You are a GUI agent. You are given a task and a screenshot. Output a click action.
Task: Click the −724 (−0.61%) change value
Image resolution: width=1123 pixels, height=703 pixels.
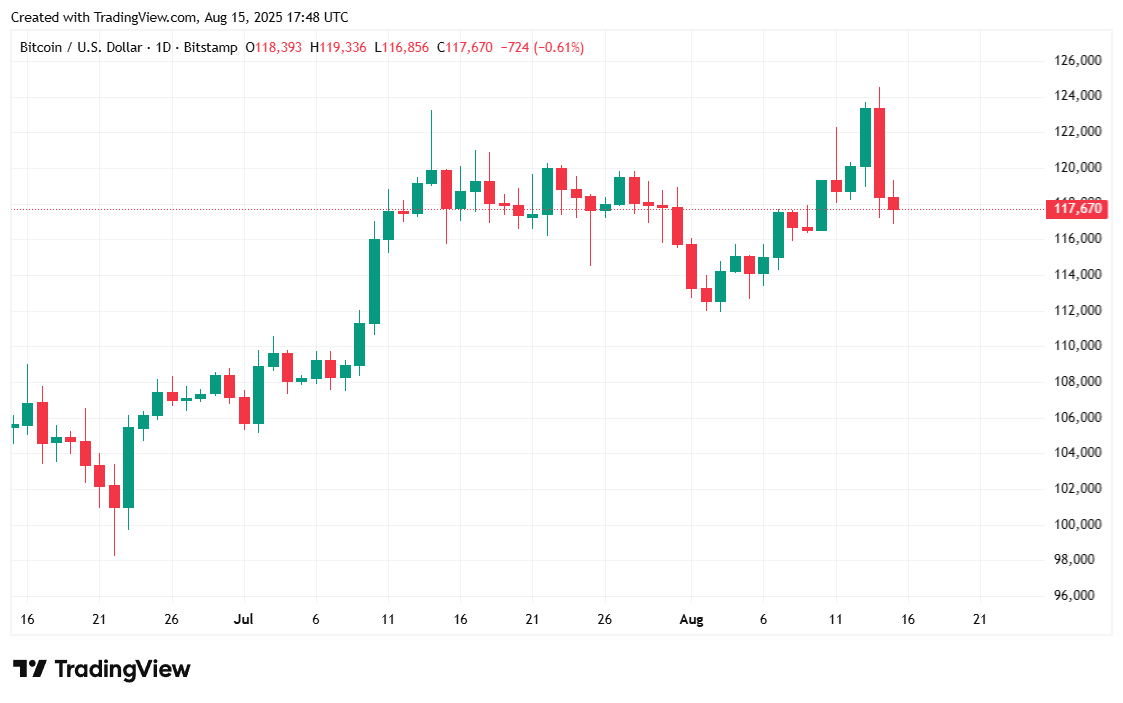coord(542,47)
